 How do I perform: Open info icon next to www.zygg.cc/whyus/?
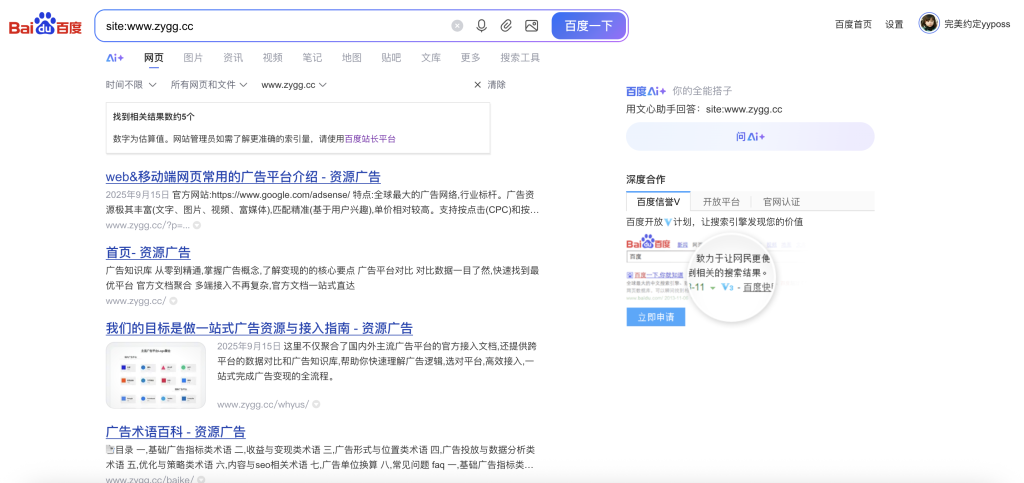point(316,405)
